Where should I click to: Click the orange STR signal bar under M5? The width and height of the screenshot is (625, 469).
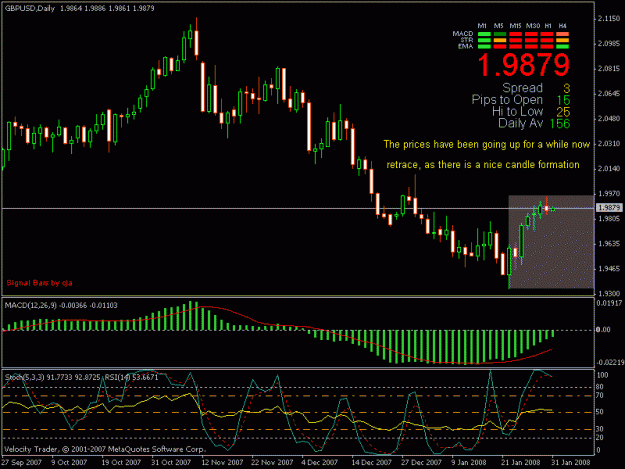(x=500, y=40)
